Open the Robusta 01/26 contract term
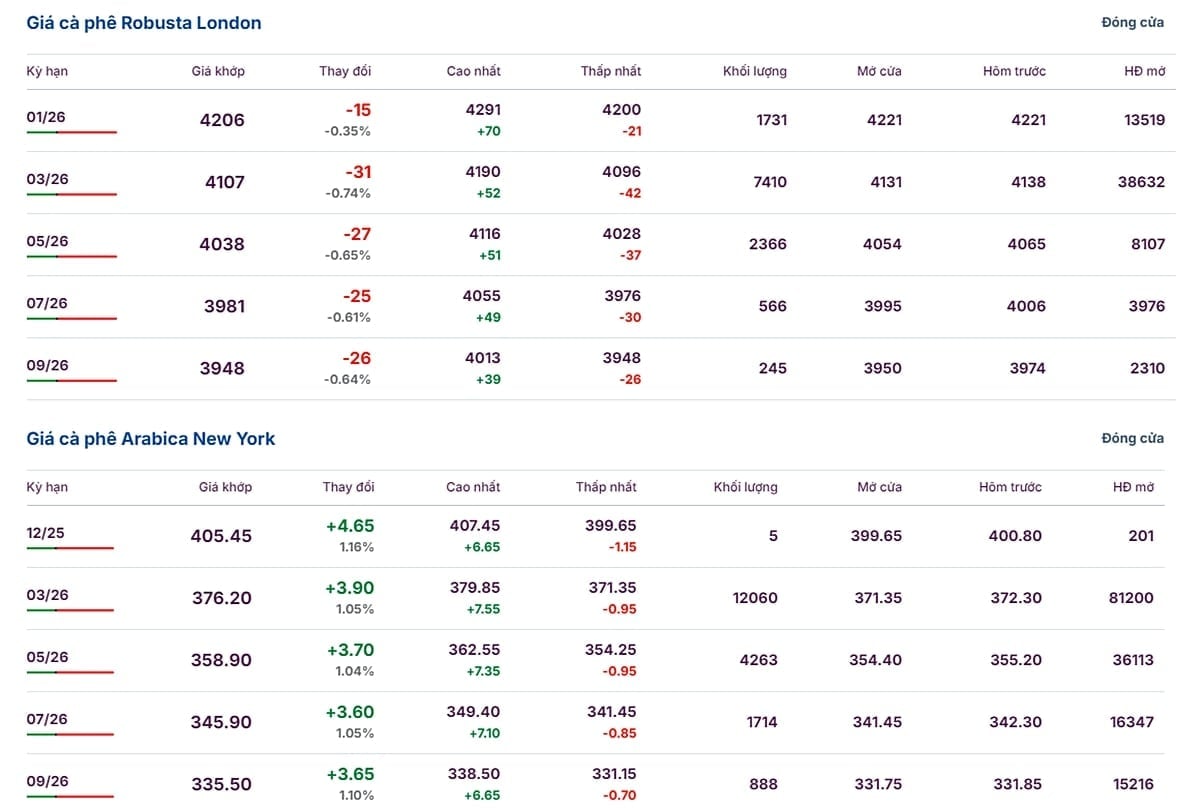Viewport: 1200px width, 808px height. (47, 117)
